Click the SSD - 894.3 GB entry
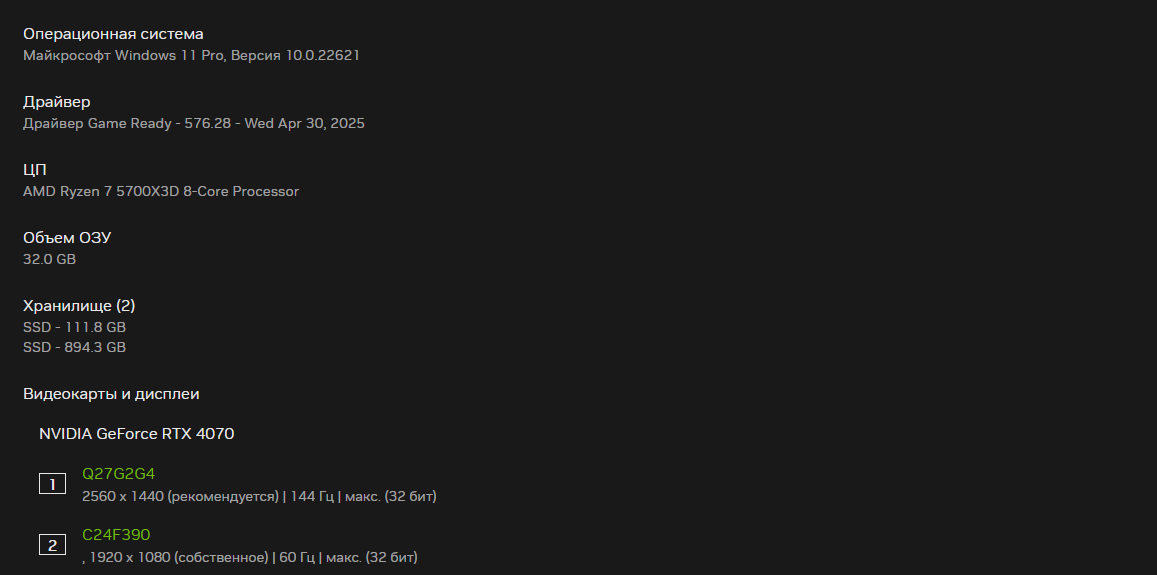Image resolution: width=1157 pixels, height=575 pixels. tap(75, 347)
